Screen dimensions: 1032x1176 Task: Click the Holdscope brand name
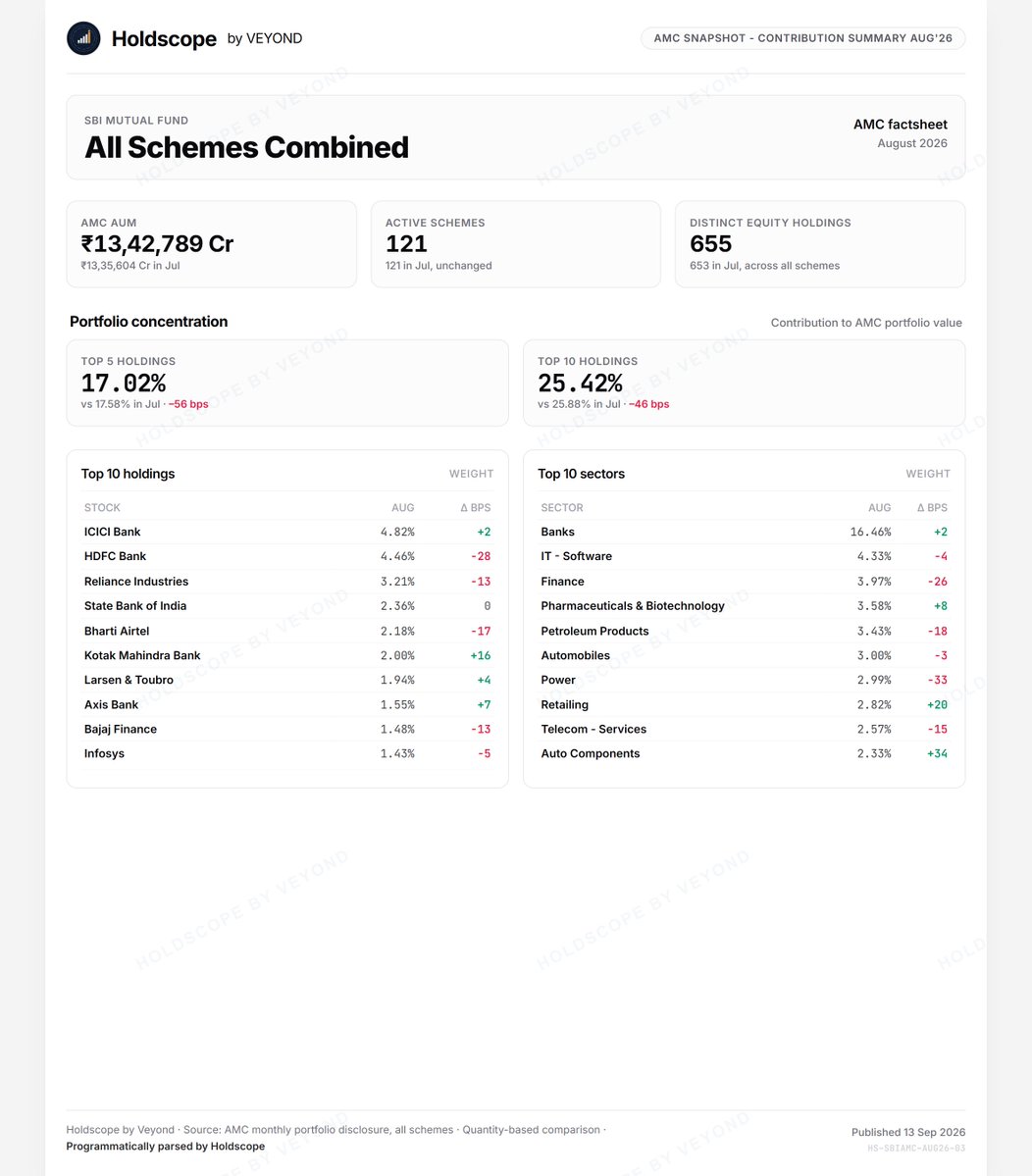[x=164, y=39]
